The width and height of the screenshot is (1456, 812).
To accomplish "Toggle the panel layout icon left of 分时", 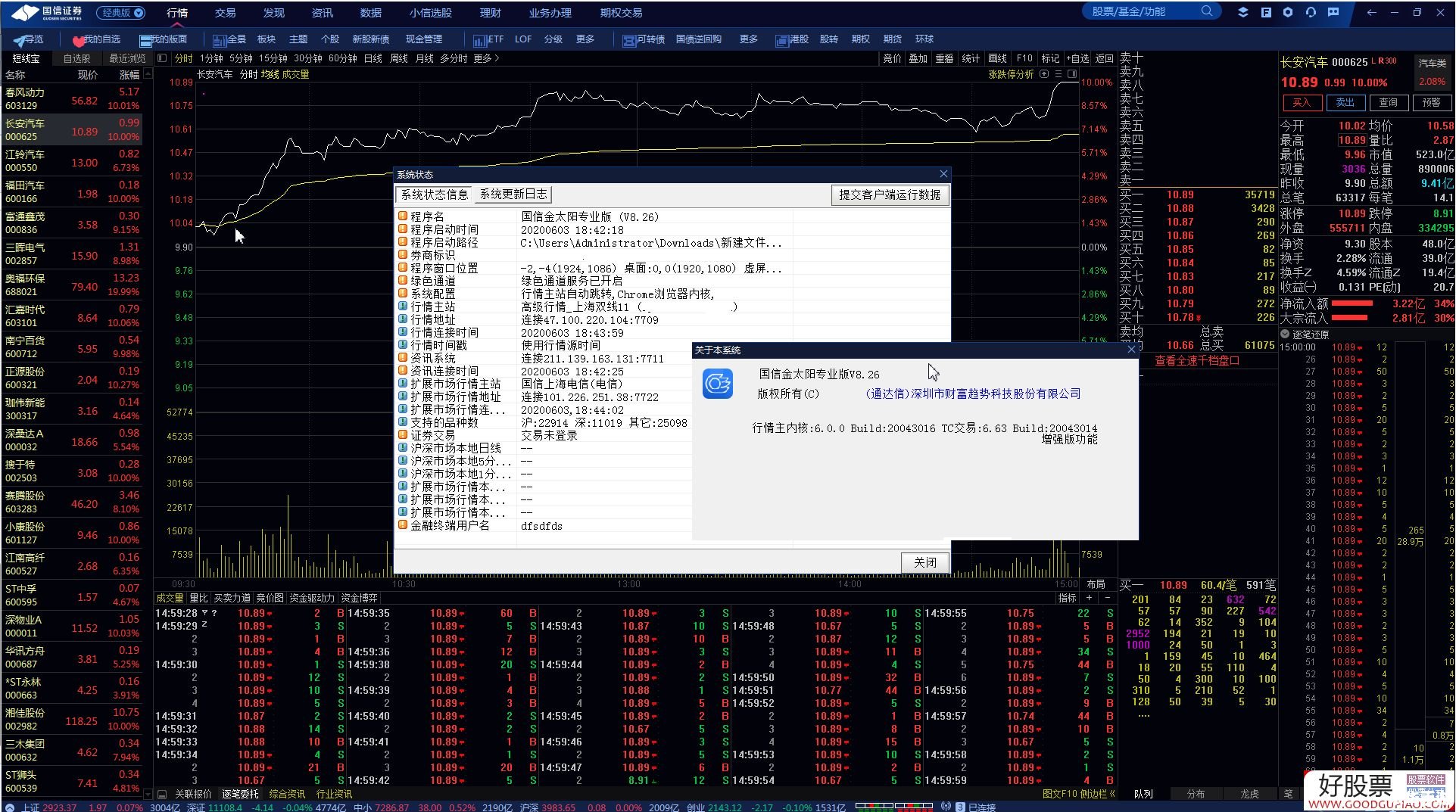I will tap(162, 58).
